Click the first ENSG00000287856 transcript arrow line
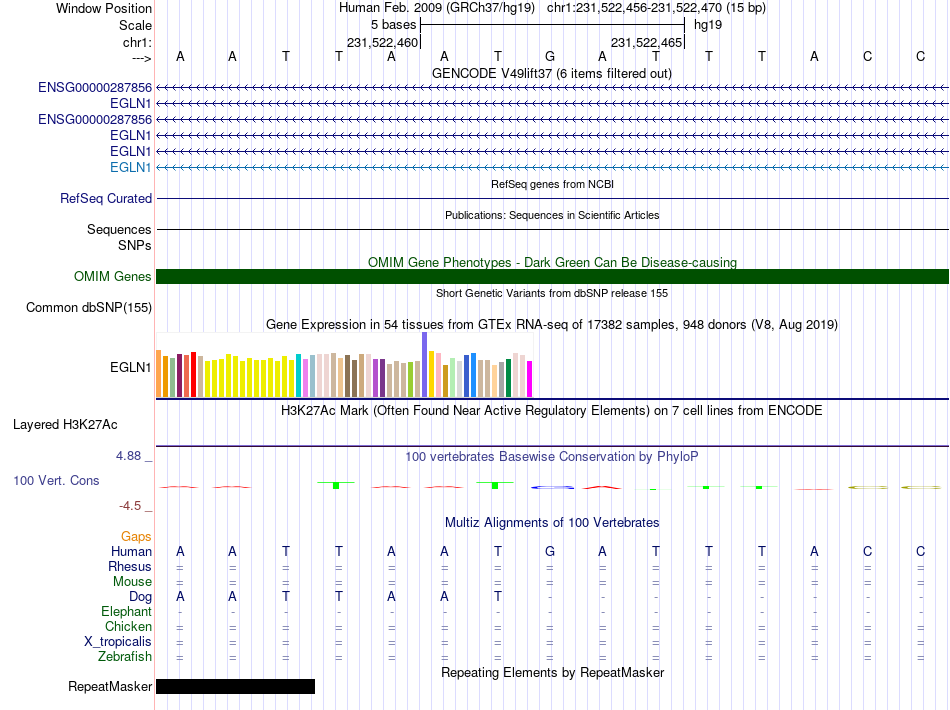 [x=552, y=88]
